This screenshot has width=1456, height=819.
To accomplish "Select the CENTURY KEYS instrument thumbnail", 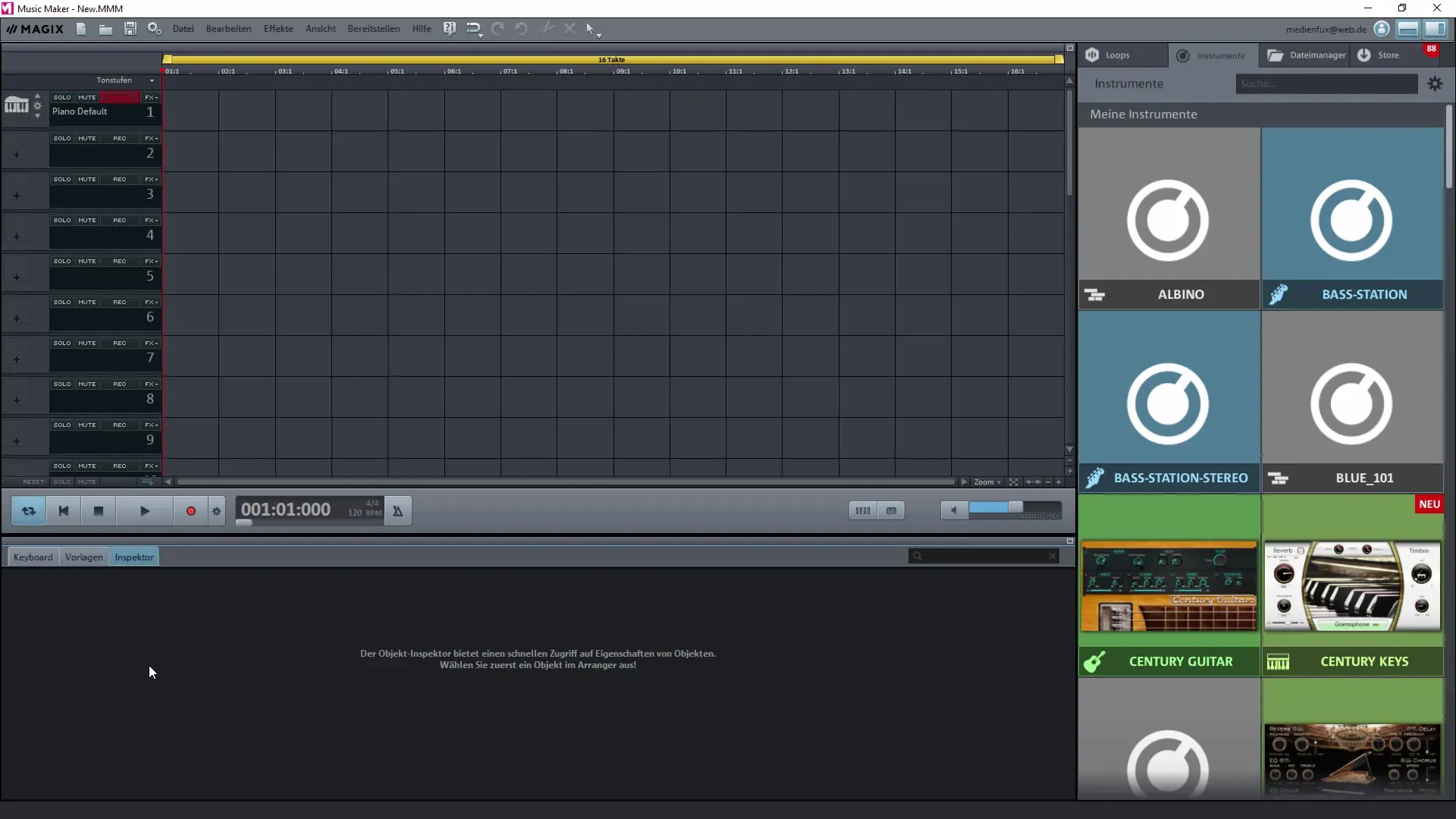I will 1352,585.
